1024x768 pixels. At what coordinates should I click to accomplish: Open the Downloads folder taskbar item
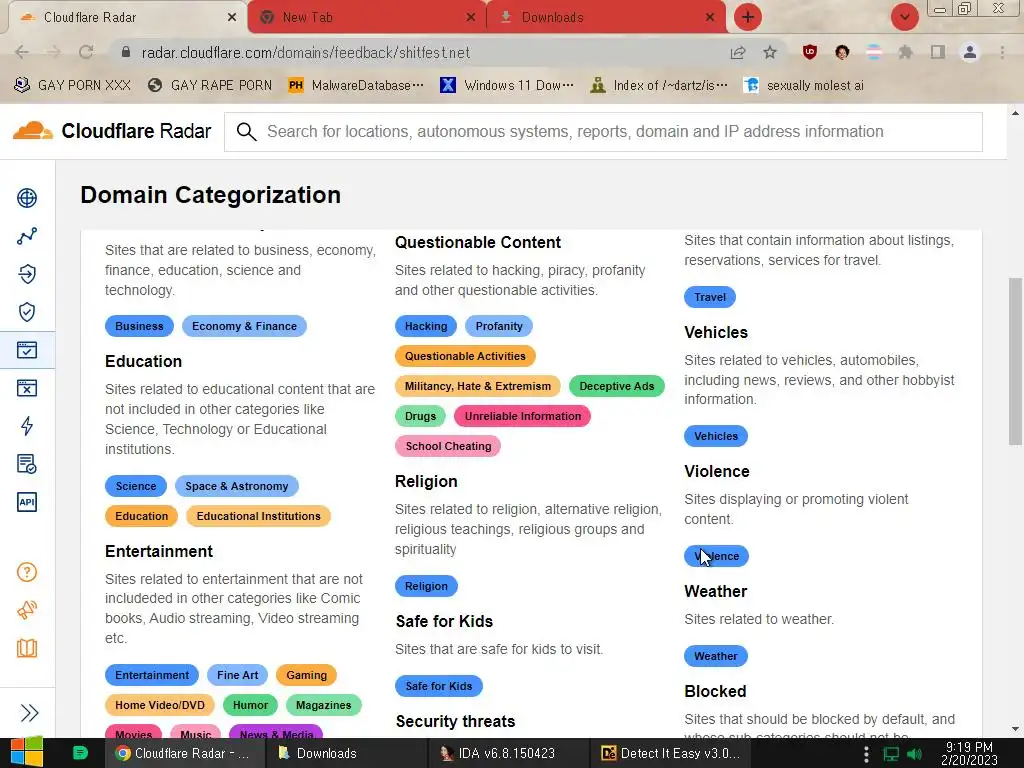[345, 753]
